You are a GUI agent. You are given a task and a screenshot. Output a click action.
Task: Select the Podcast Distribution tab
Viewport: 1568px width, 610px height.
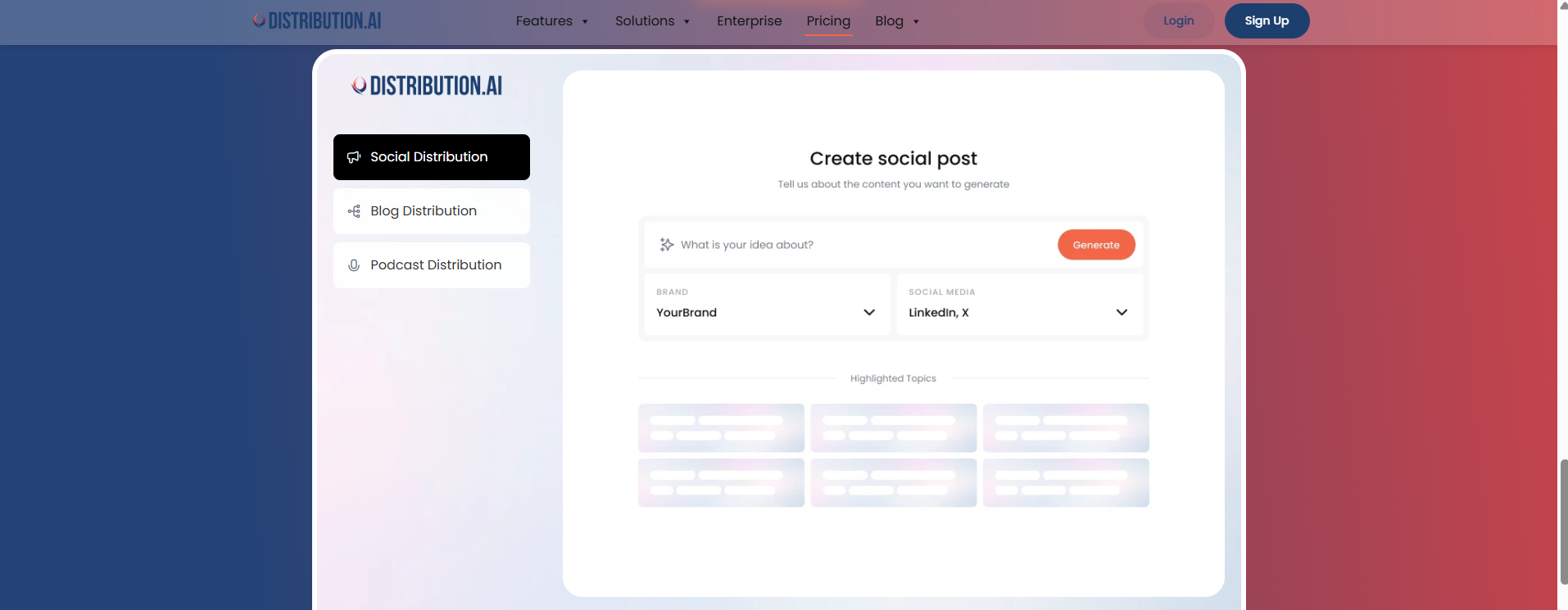pos(432,265)
